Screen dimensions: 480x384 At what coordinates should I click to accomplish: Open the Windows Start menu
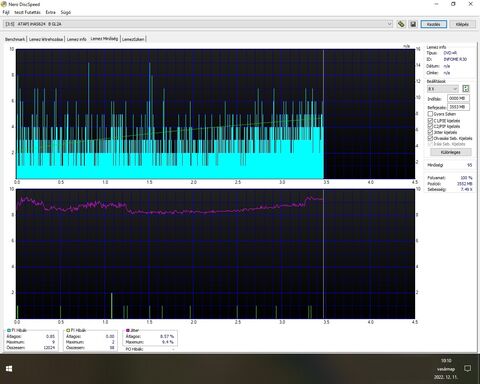[x=9, y=368]
